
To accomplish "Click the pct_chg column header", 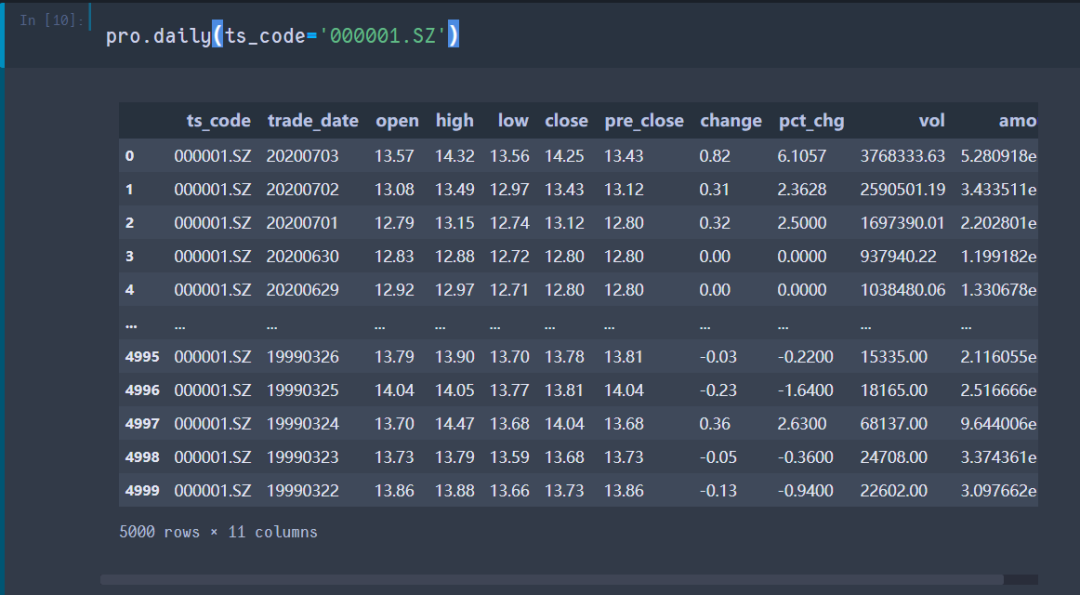I will pyautogui.click(x=811, y=121).
